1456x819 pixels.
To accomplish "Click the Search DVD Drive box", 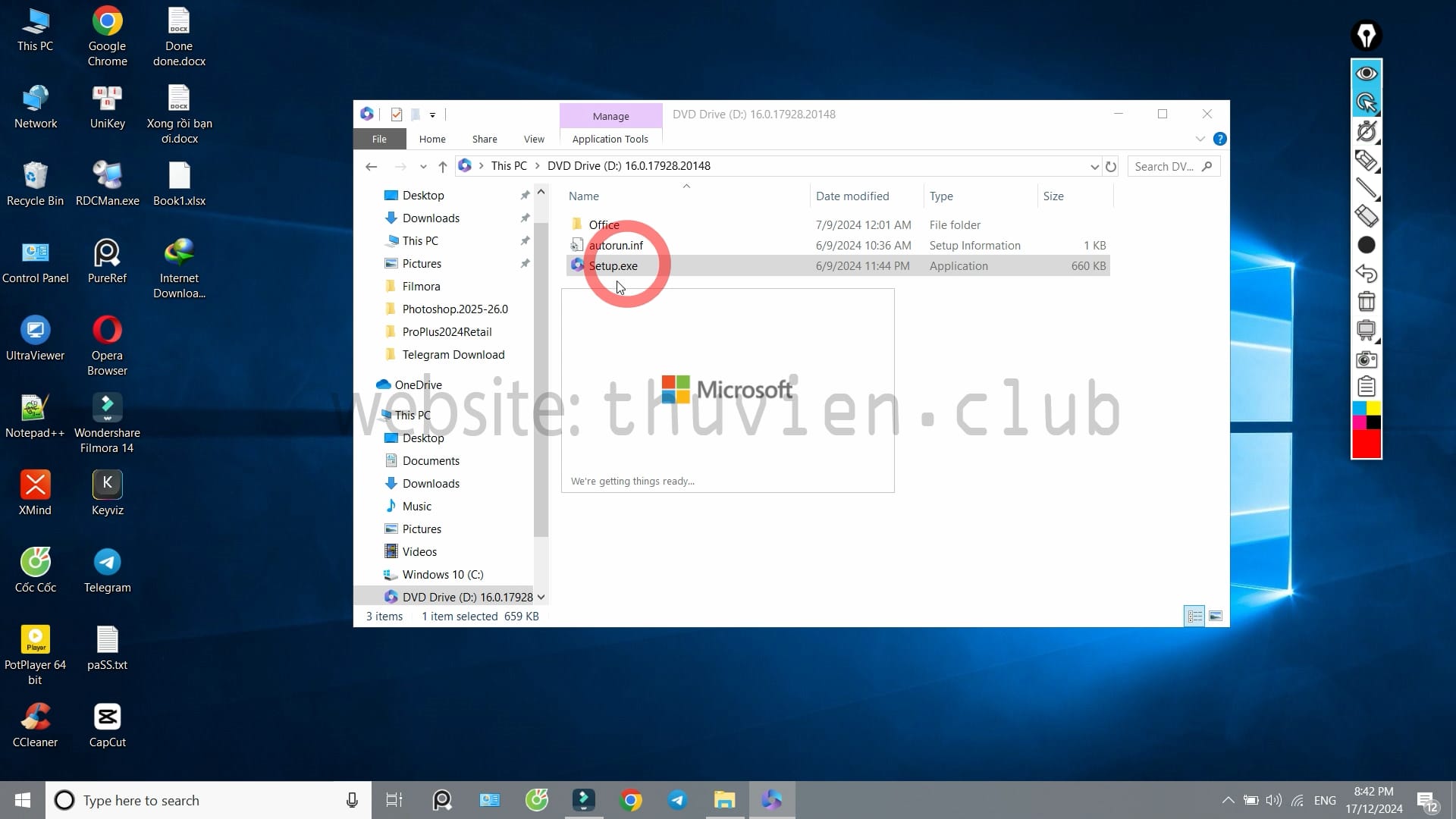I will tap(1174, 166).
